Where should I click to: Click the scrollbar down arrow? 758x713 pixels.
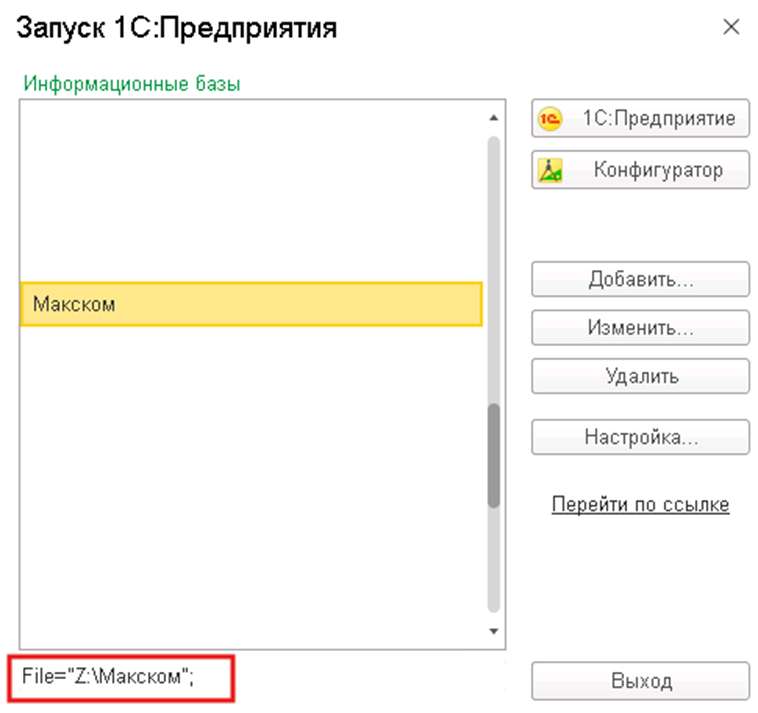pos(494,631)
